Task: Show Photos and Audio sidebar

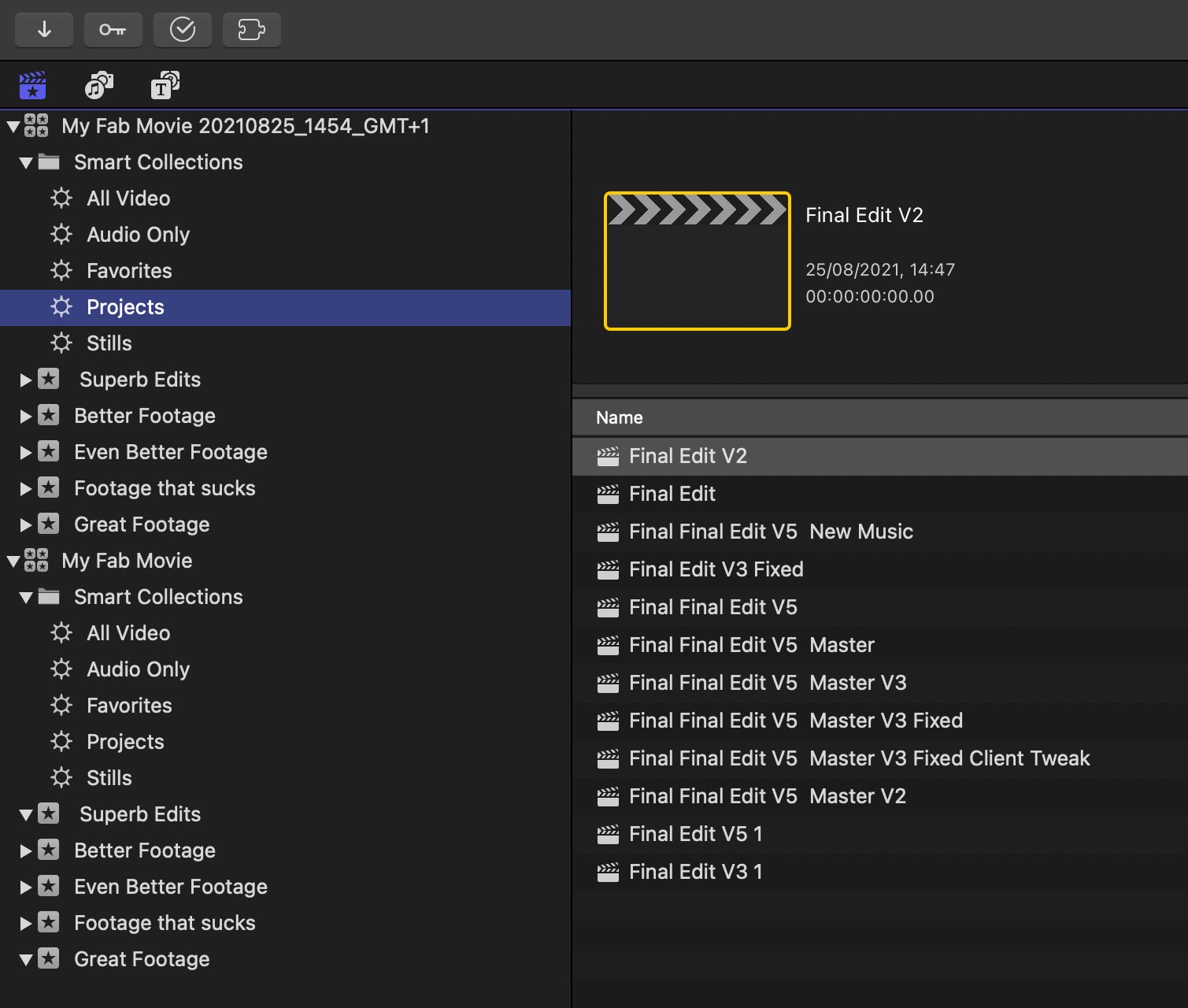Action: (99, 85)
